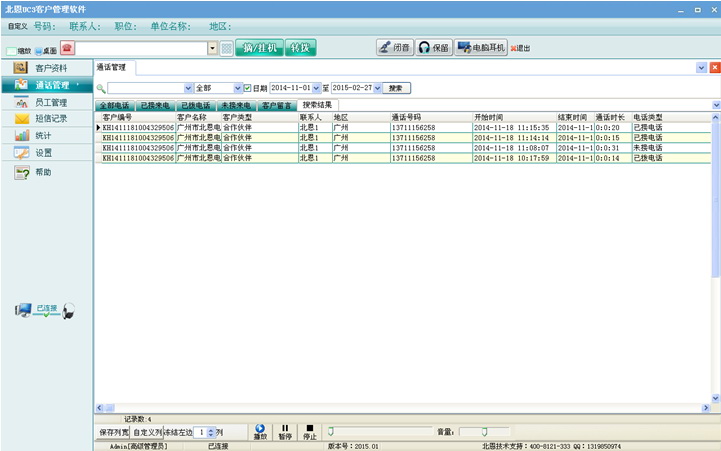721x451 pixels.
Task: Click the 摘/挂机 hook button
Action: (x=259, y=48)
